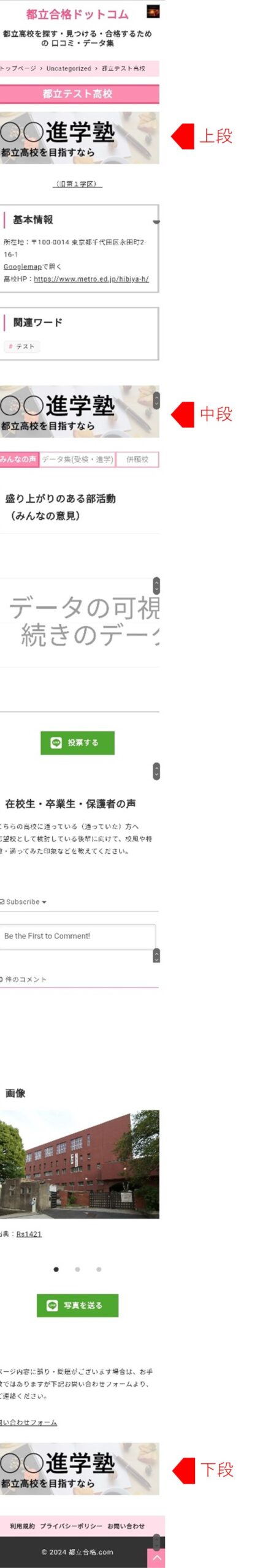
Task: Collapse the 基本情報 panel arrow
Action: (156, 222)
